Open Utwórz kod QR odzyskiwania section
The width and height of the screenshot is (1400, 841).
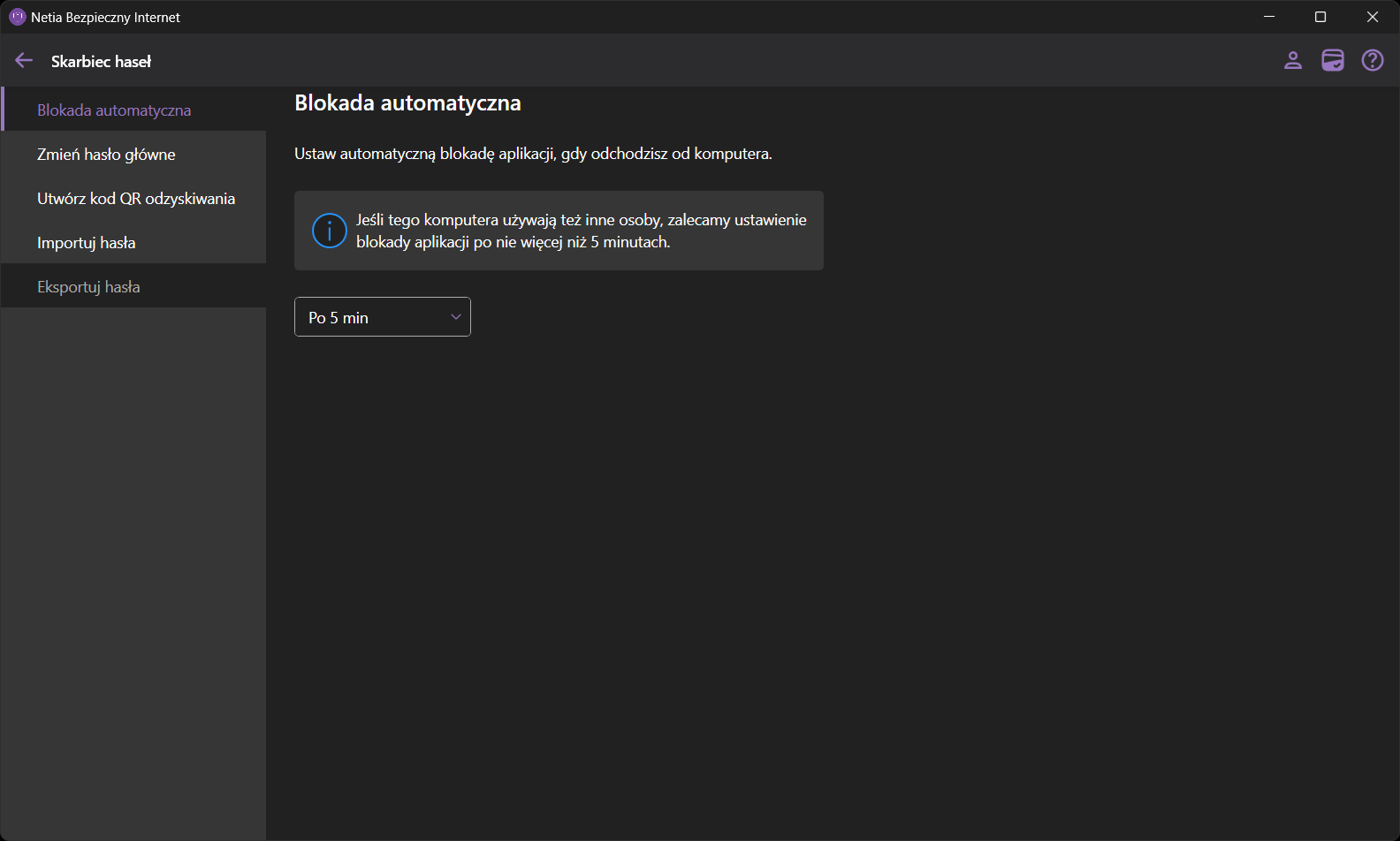pos(136,199)
